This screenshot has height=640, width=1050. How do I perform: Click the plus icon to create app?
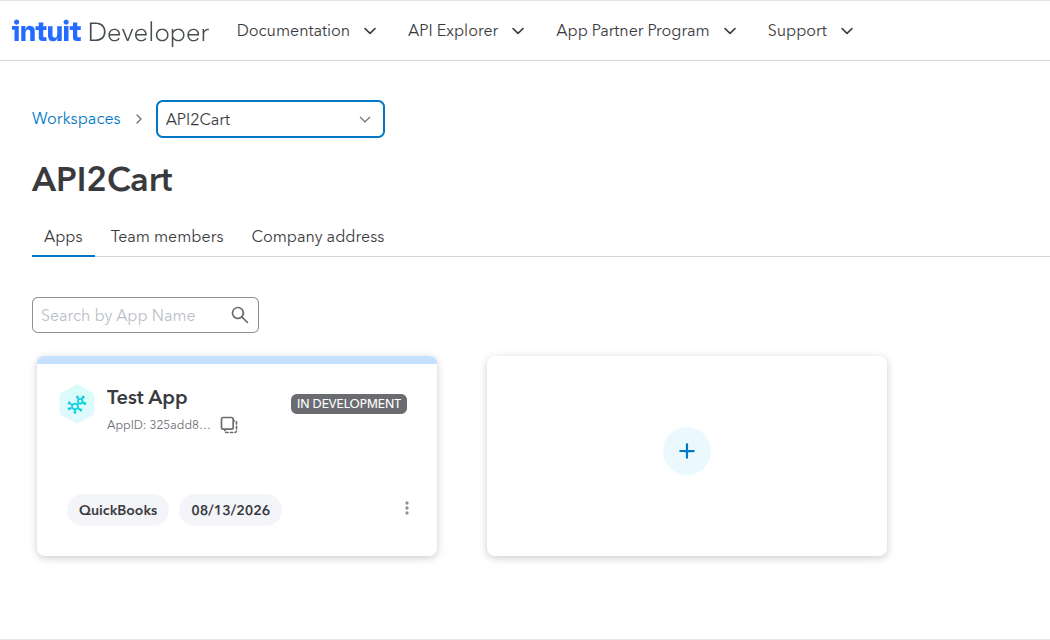tap(686, 451)
